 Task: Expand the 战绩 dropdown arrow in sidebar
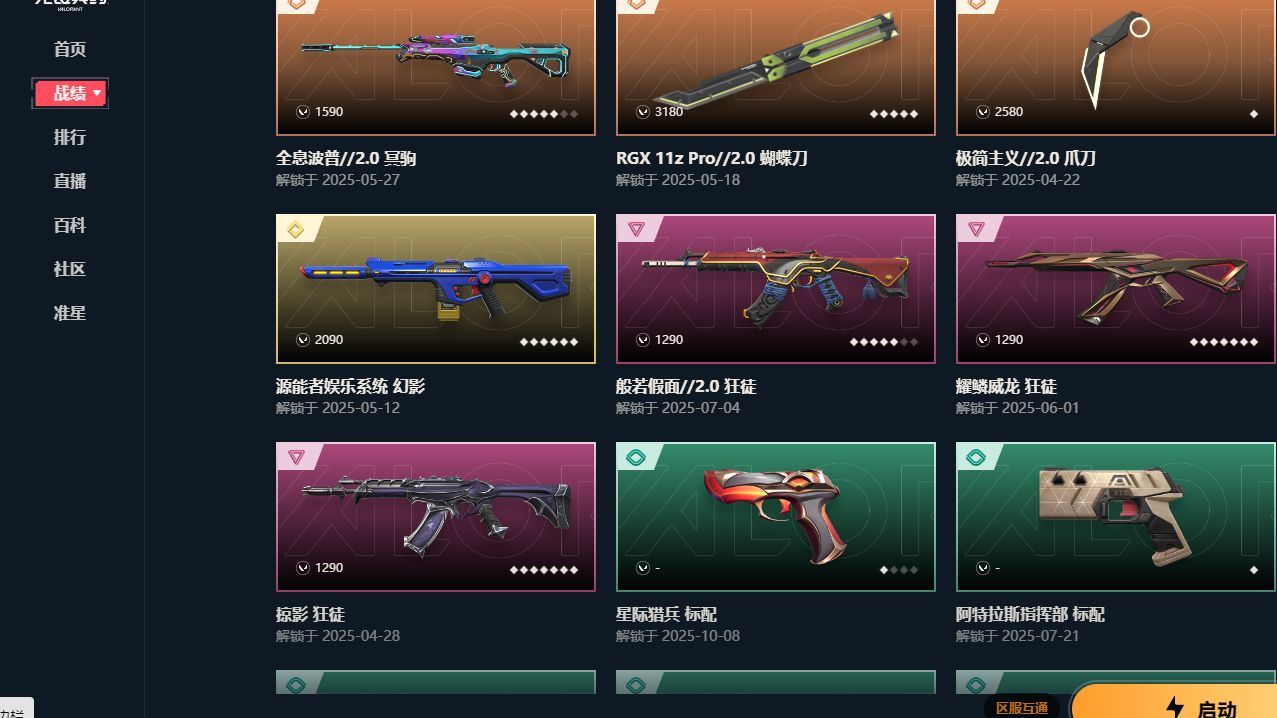(97, 93)
